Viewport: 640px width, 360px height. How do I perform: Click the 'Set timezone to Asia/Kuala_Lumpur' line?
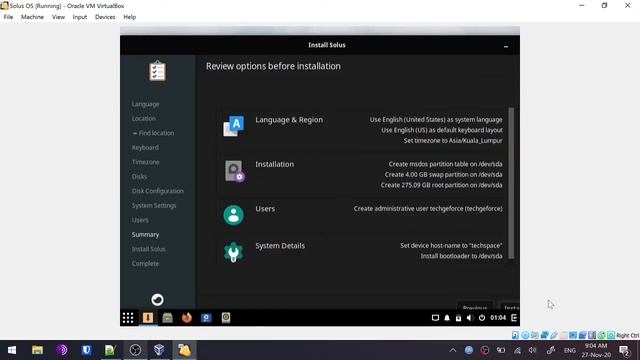tap(453, 141)
